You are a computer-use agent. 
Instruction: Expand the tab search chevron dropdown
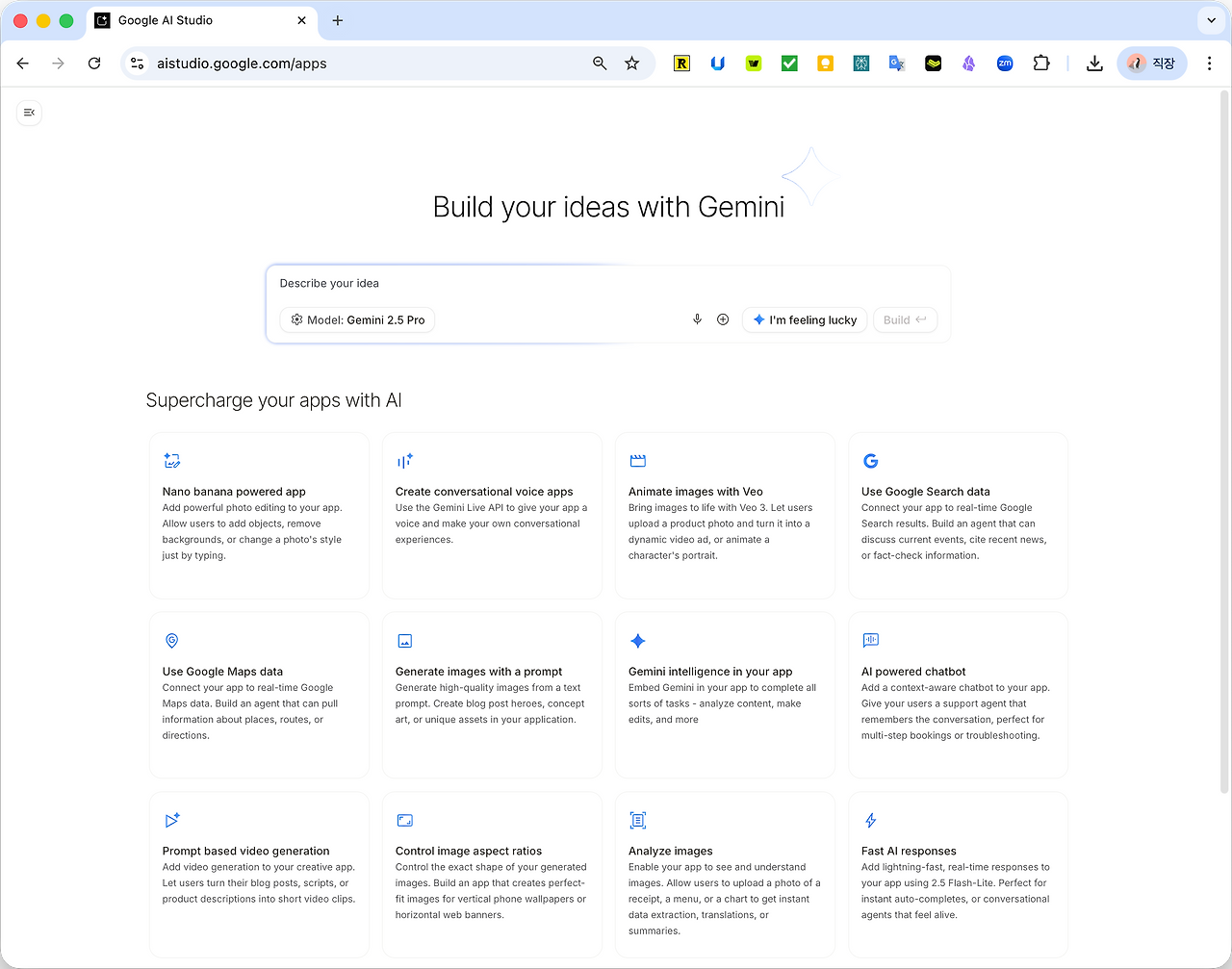[1210, 19]
